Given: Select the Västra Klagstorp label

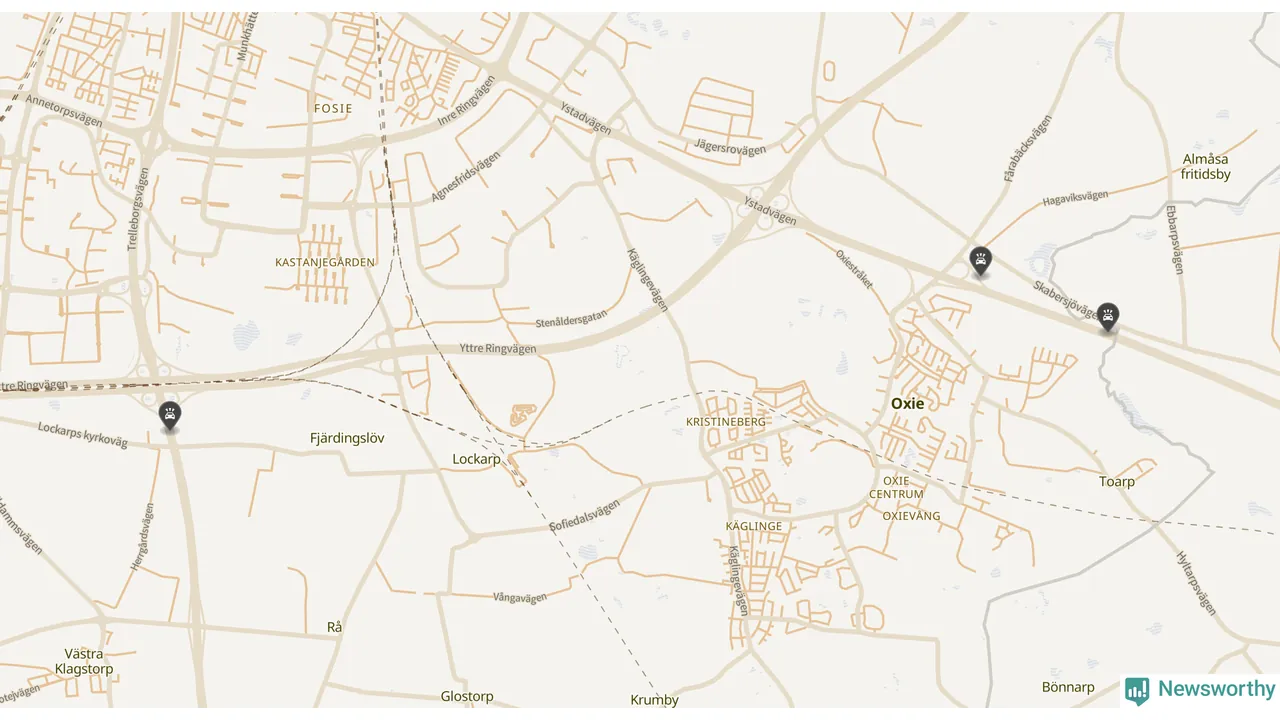Looking at the screenshot, I should [x=84, y=661].
